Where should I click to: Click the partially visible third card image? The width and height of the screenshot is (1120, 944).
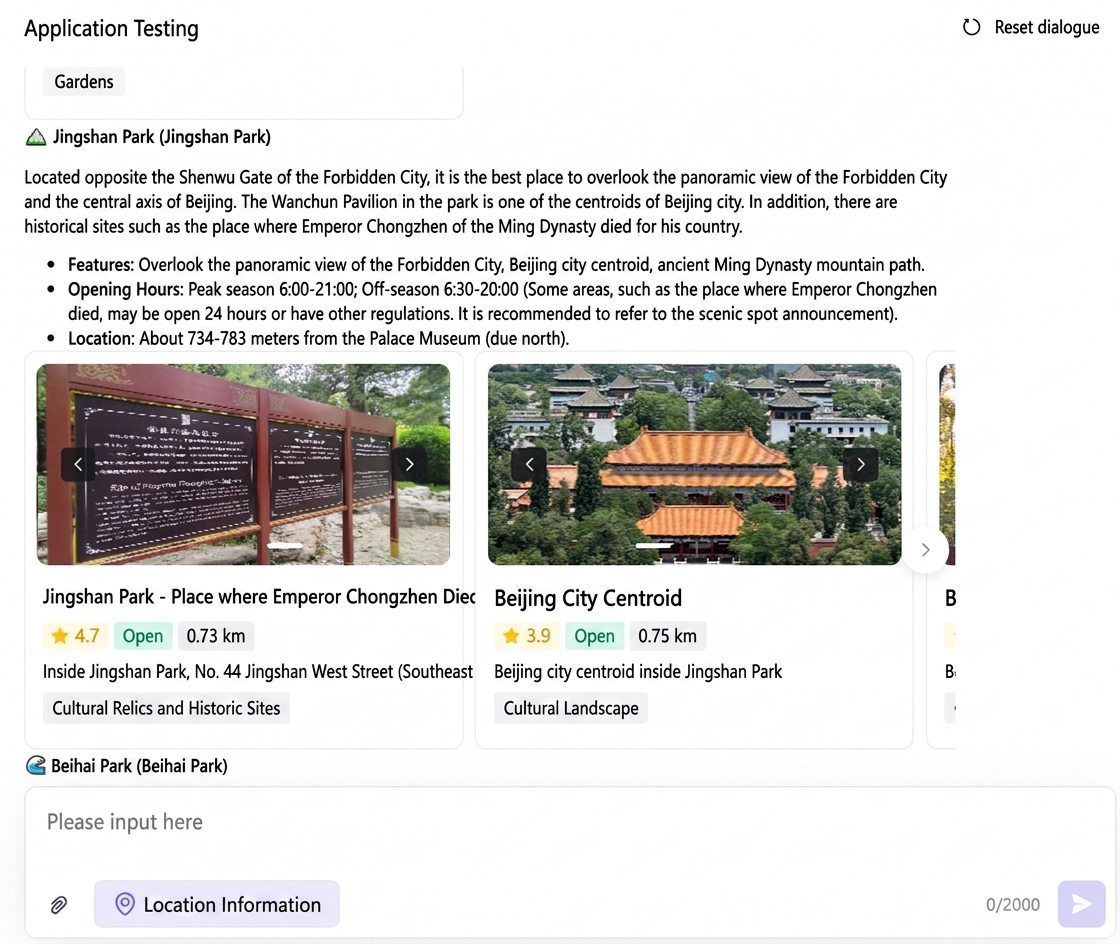[x=947, y=464]
